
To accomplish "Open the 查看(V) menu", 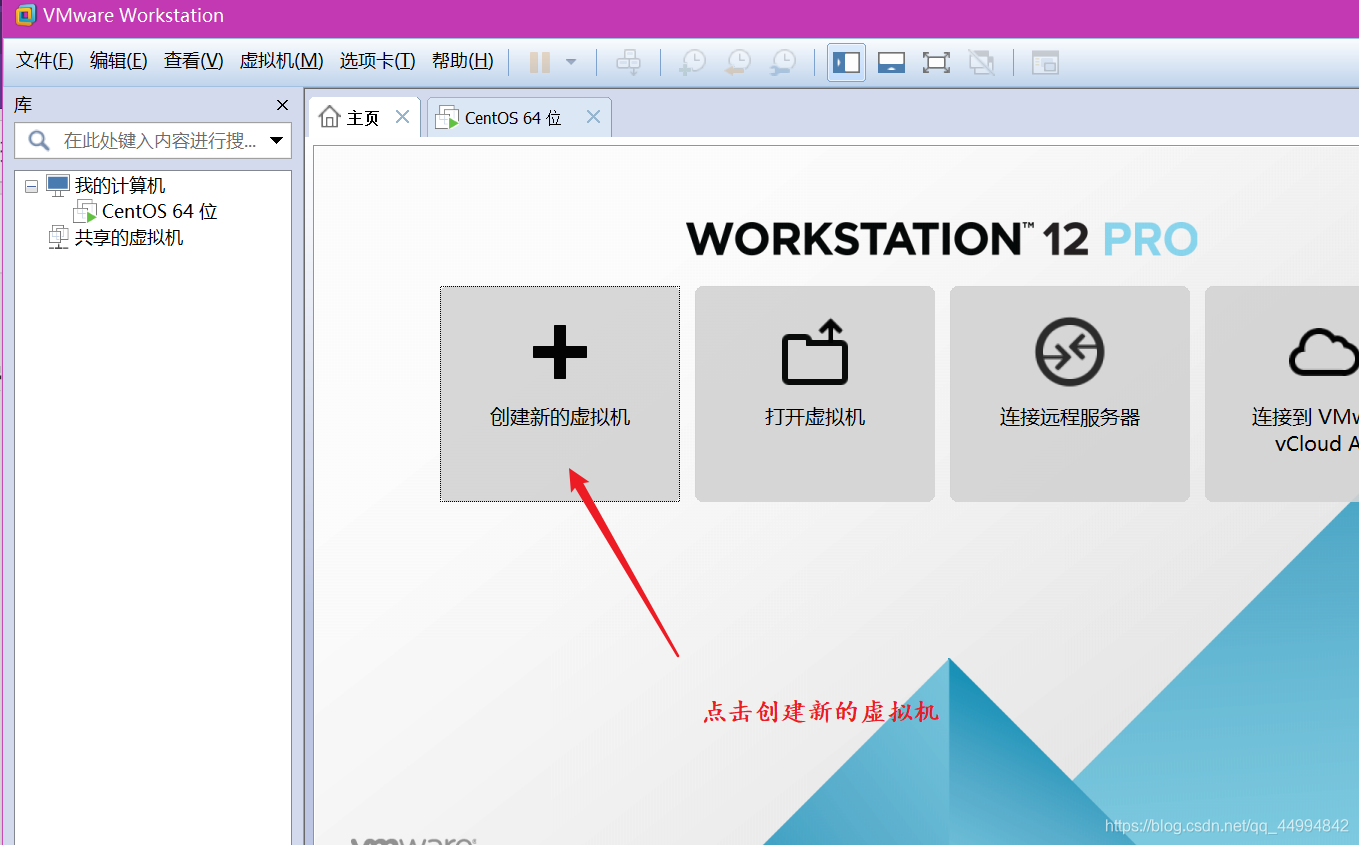I will pyautogui.click(x=194, y=61).
